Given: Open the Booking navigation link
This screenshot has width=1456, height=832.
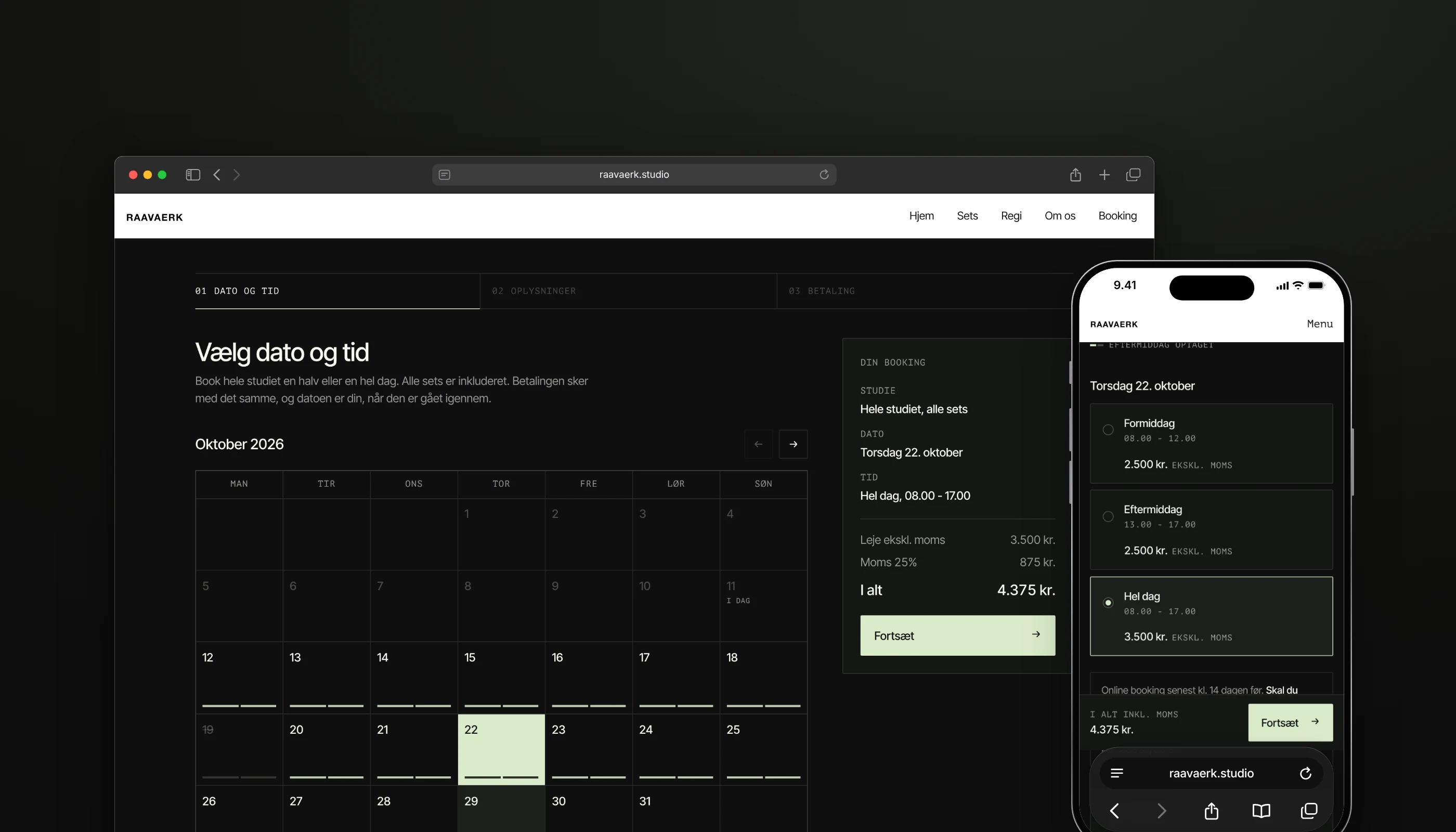Looking at the screenshot, I should [1117, 216].
